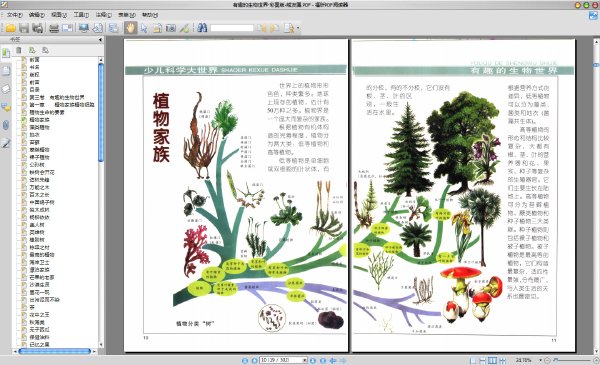Screen dimensions: 600x365
Task: Click the bookmarks panel horizontal scrollbar
Action: (55, 351)
